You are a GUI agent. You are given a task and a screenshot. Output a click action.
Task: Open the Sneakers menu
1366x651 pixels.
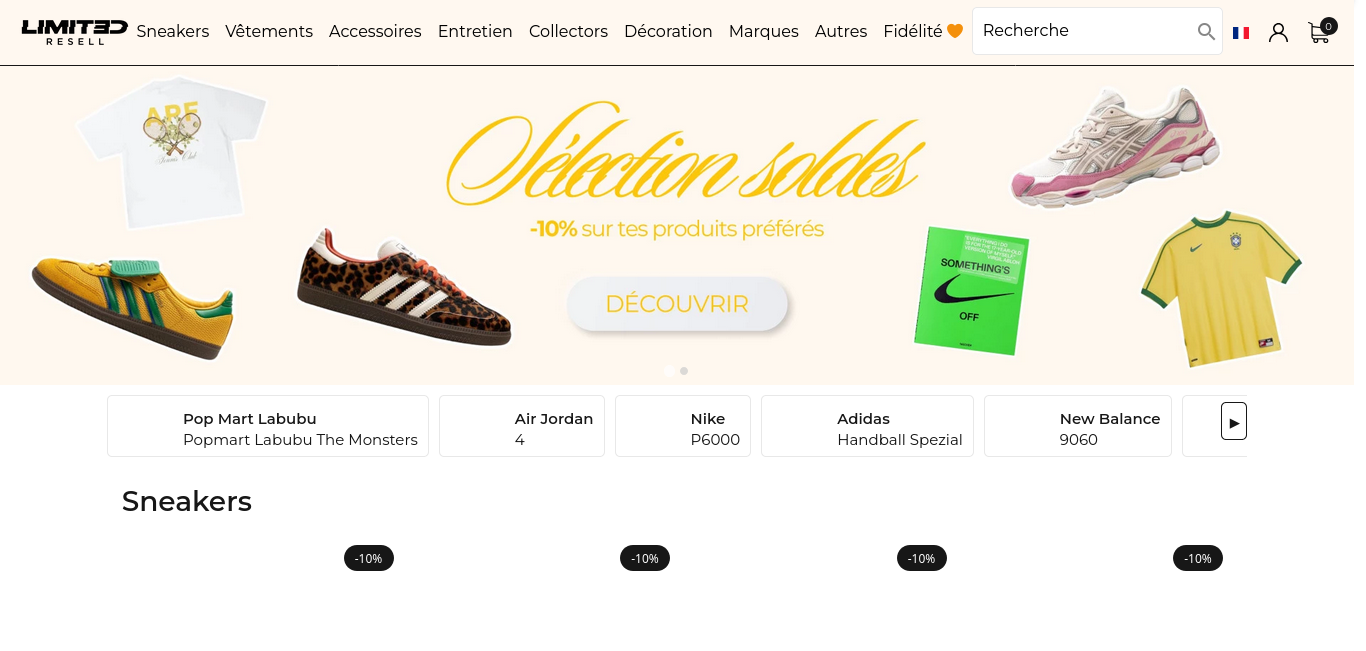[173, 31]
